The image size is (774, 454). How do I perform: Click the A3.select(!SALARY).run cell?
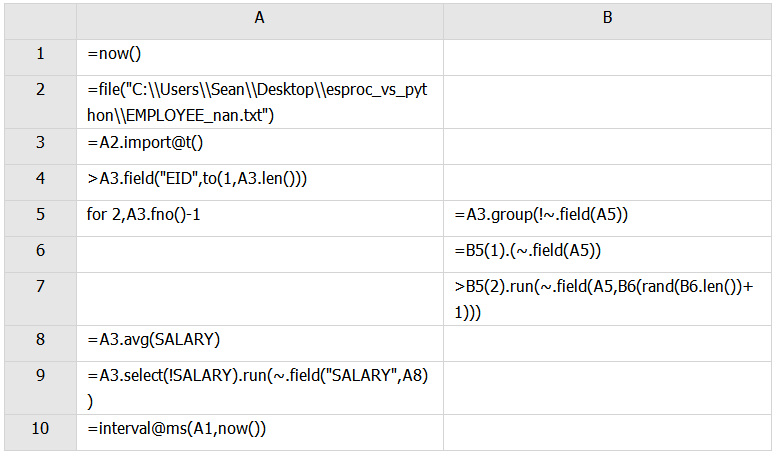(260, 388)
